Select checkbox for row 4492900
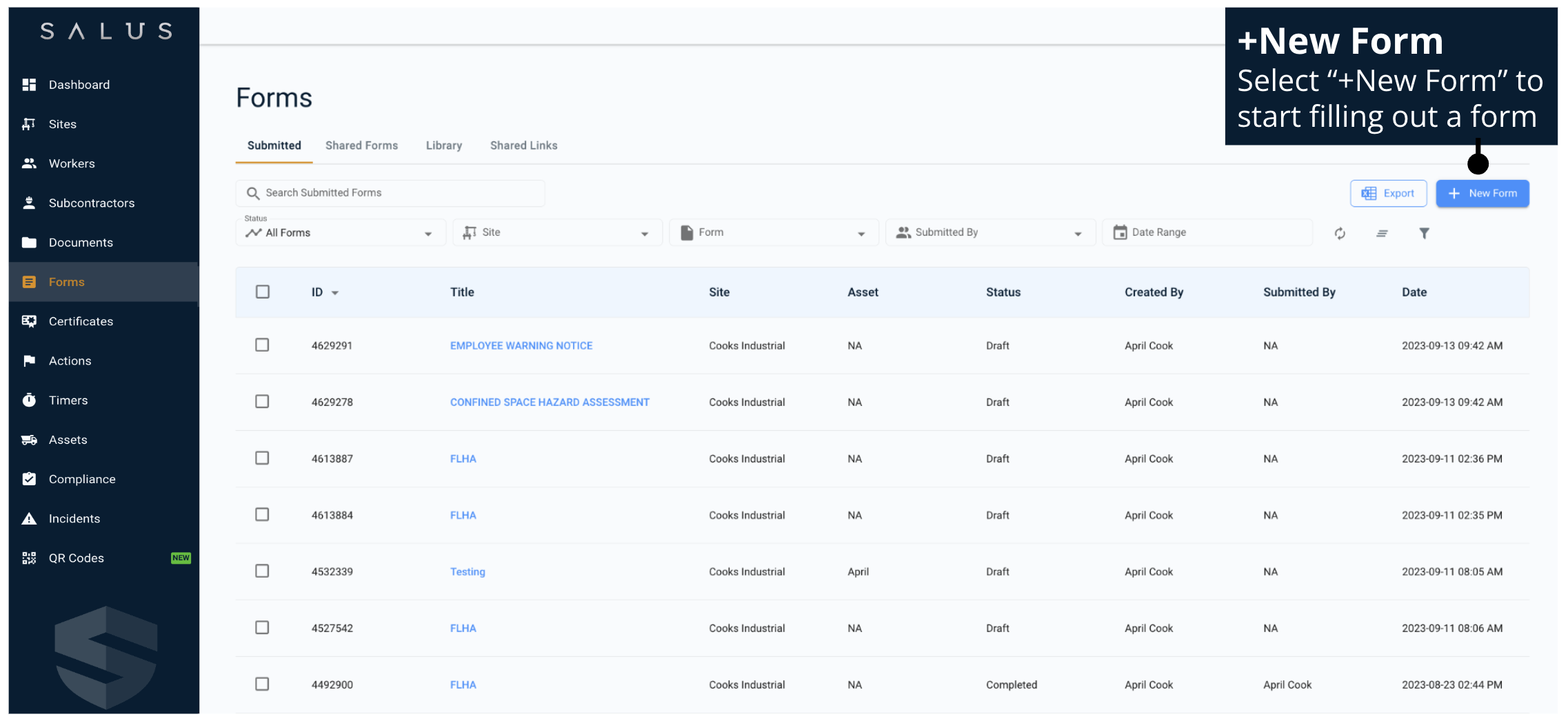 [262, 684]
